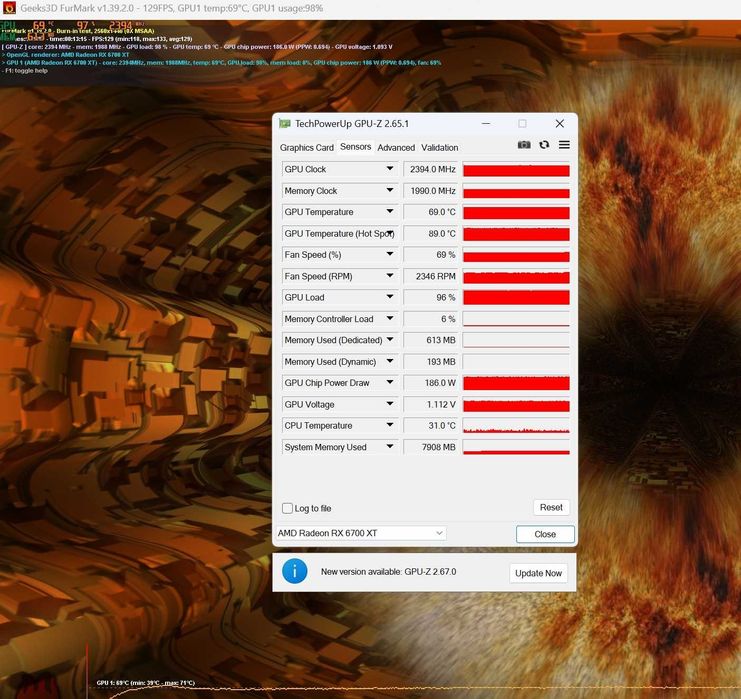Open the CPU Temperature sensor dropdown
The height and width of the screenshot is (699, 741).
coord(390,425)
